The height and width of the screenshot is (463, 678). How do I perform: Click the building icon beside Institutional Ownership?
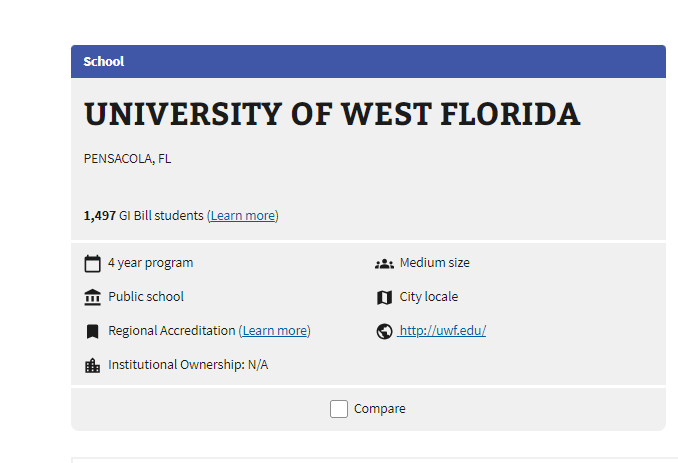92,366
